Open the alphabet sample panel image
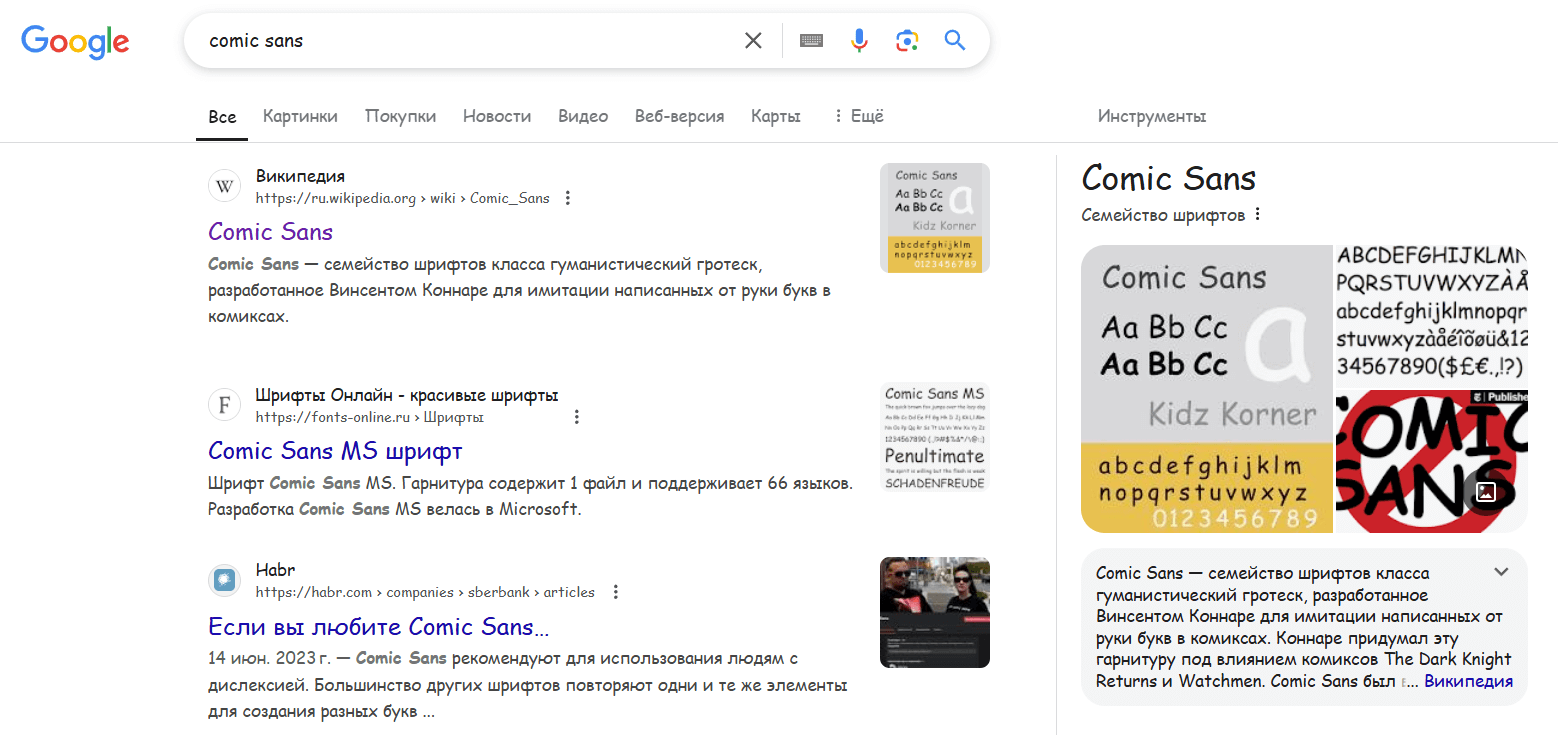Viewport: 1558px width, 735px height. 1432,316
